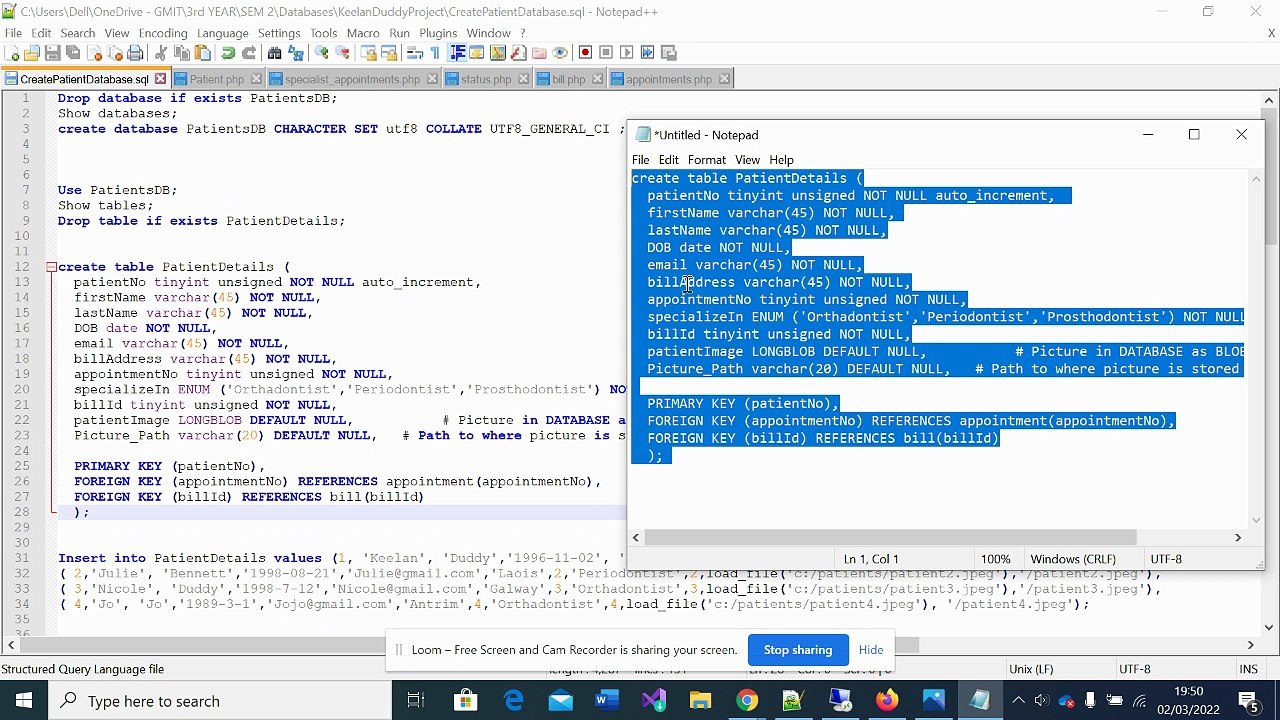Click the Print toolbar icon
1280x720 pixels.
tap(135, 53)
